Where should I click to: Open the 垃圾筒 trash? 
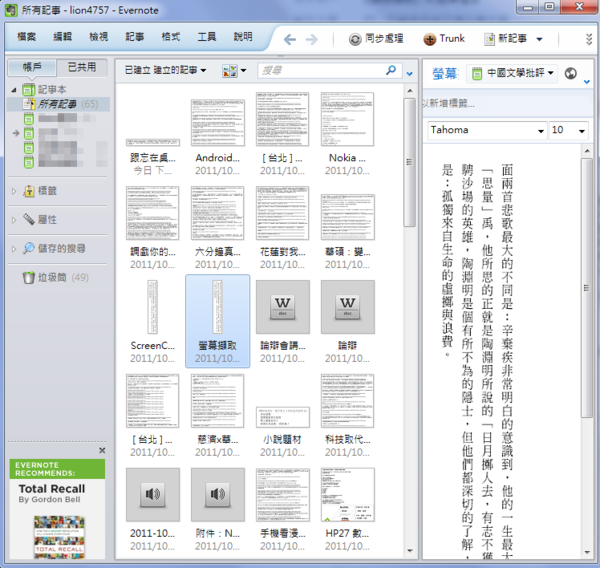pyautogui.click(x=52, y=277)
